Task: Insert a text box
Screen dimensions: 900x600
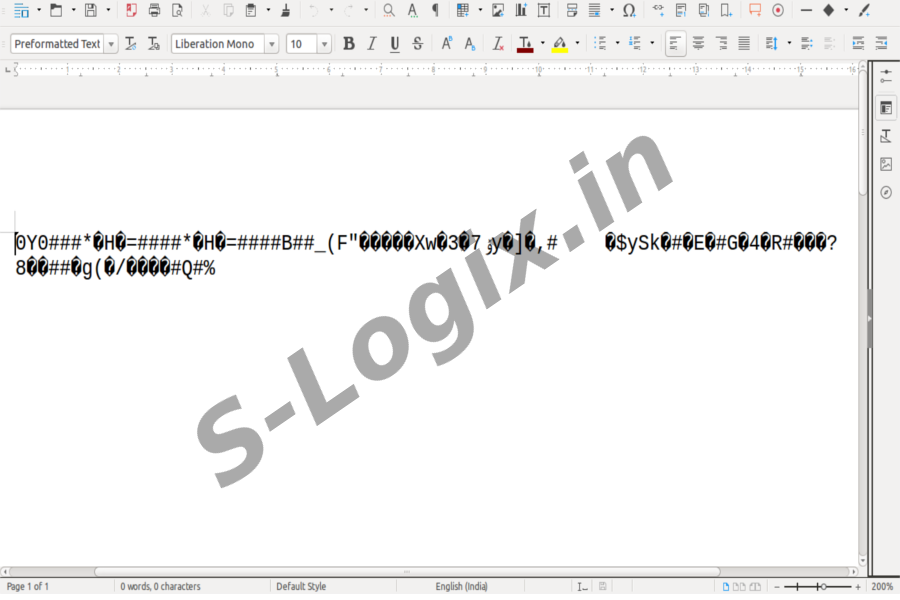Action: pyautogui.click(x=544, y=10)
